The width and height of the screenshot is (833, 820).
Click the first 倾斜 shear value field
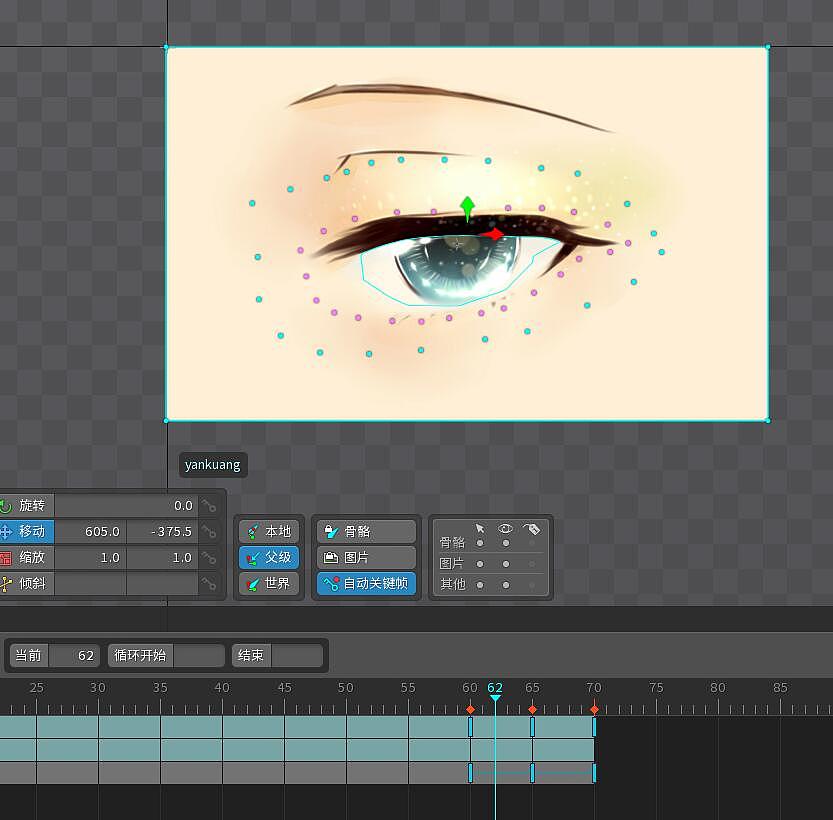(x=90, y=584)
